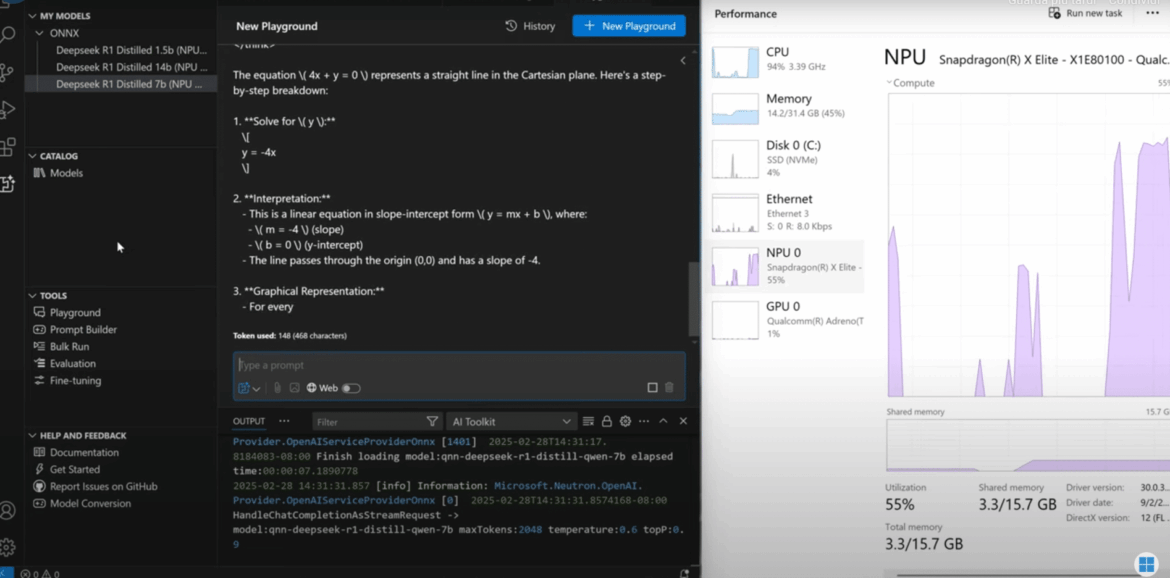The image size is (1170, 578).
Task: Open the AI Toolkit activity bar icon
Action: point(8,184)
